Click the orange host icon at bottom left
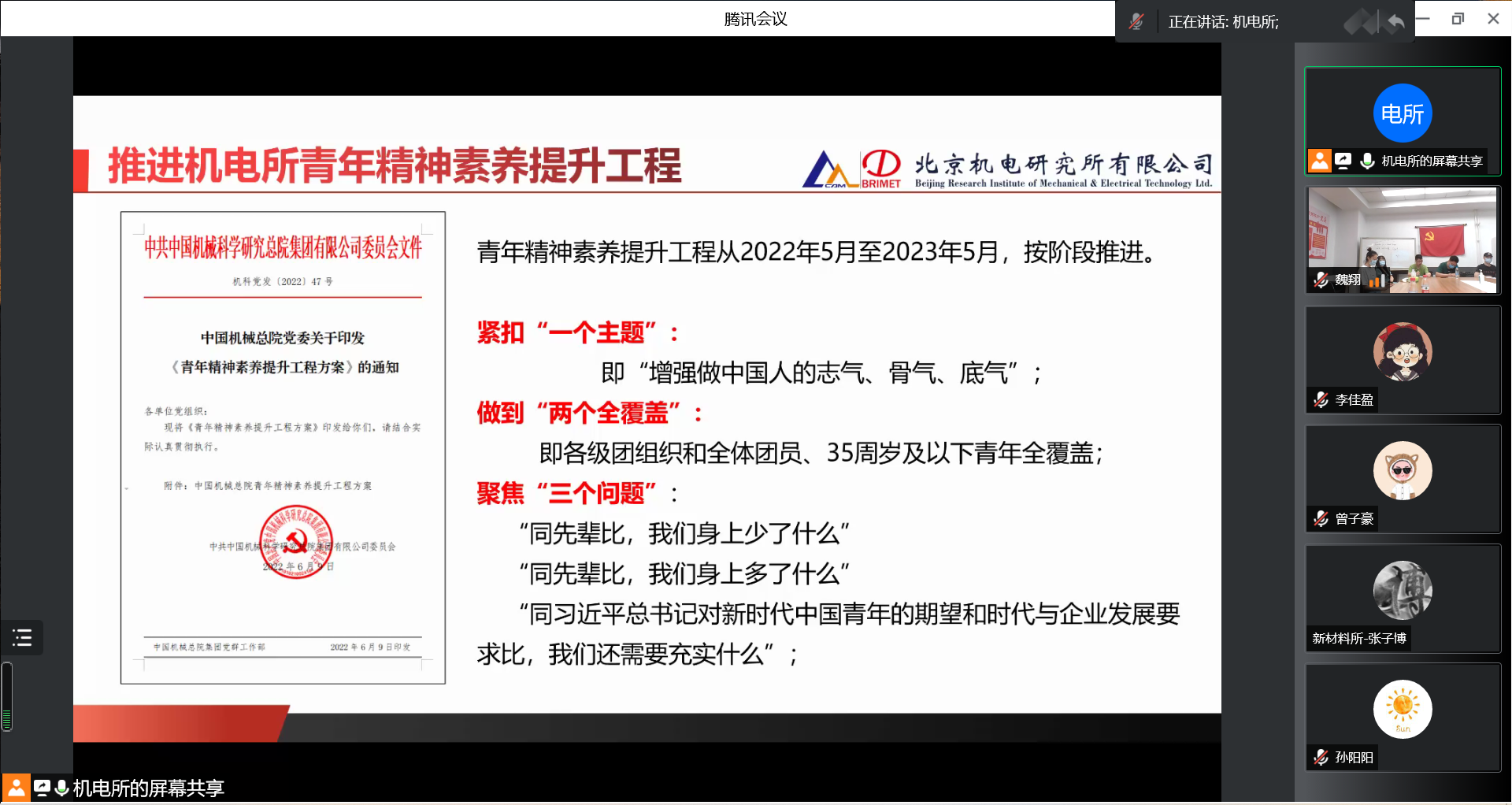 coord(16,788)
